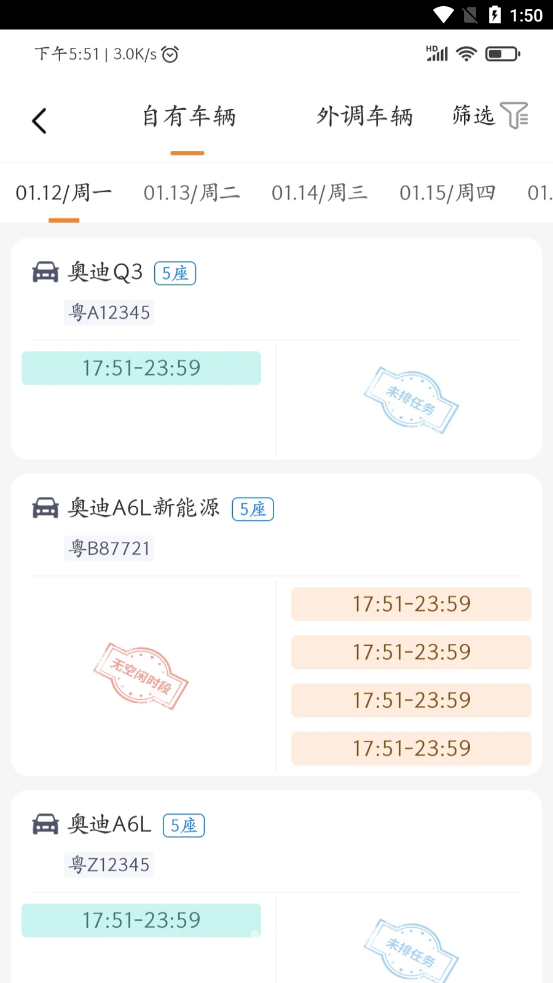Tap the back arrow icon
This screenshot has height=983, width=553.
click(40, 120)
